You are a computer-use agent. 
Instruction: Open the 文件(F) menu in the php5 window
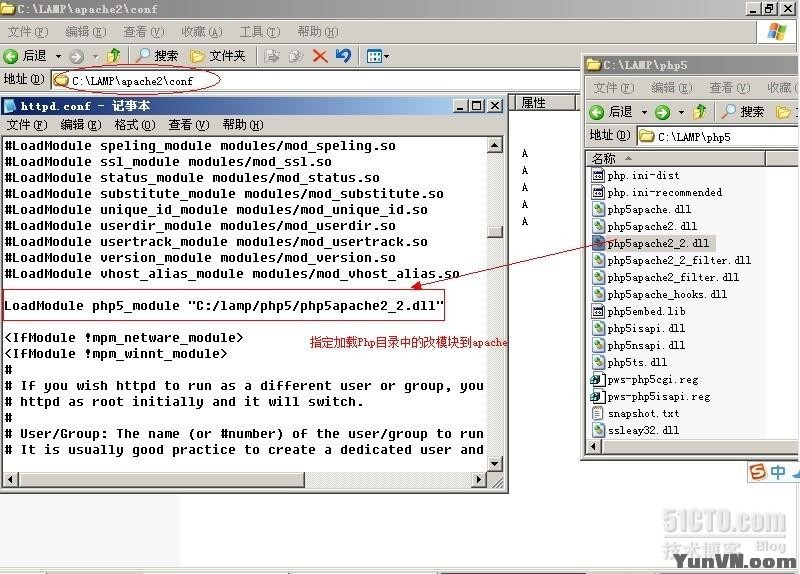click(614, 88)
